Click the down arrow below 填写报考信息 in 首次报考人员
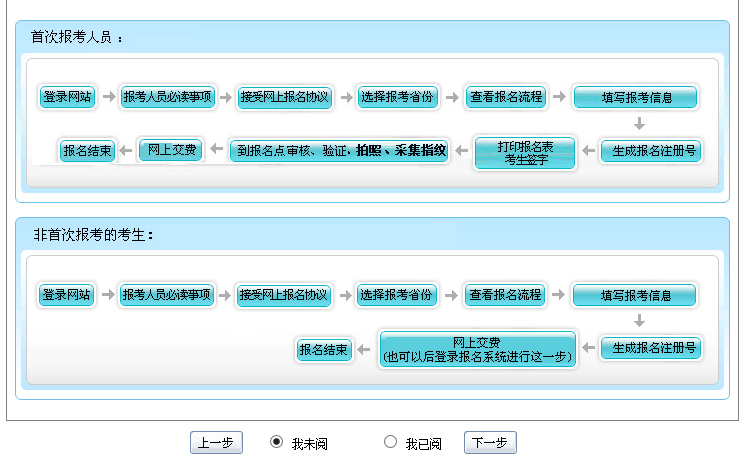The width and height of the screenshot is (744, 464). (x=639, y=125)
